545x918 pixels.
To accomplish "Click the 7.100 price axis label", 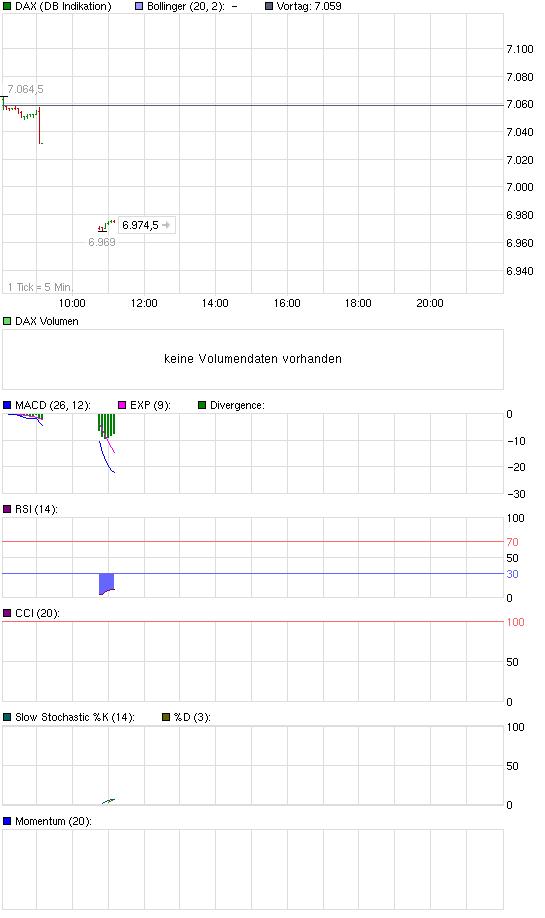I will [x=520, y=49].
